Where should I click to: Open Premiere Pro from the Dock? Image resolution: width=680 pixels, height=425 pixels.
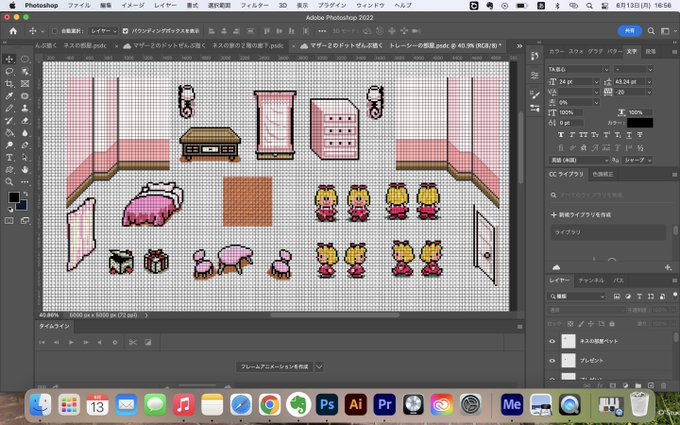point(385,405)
